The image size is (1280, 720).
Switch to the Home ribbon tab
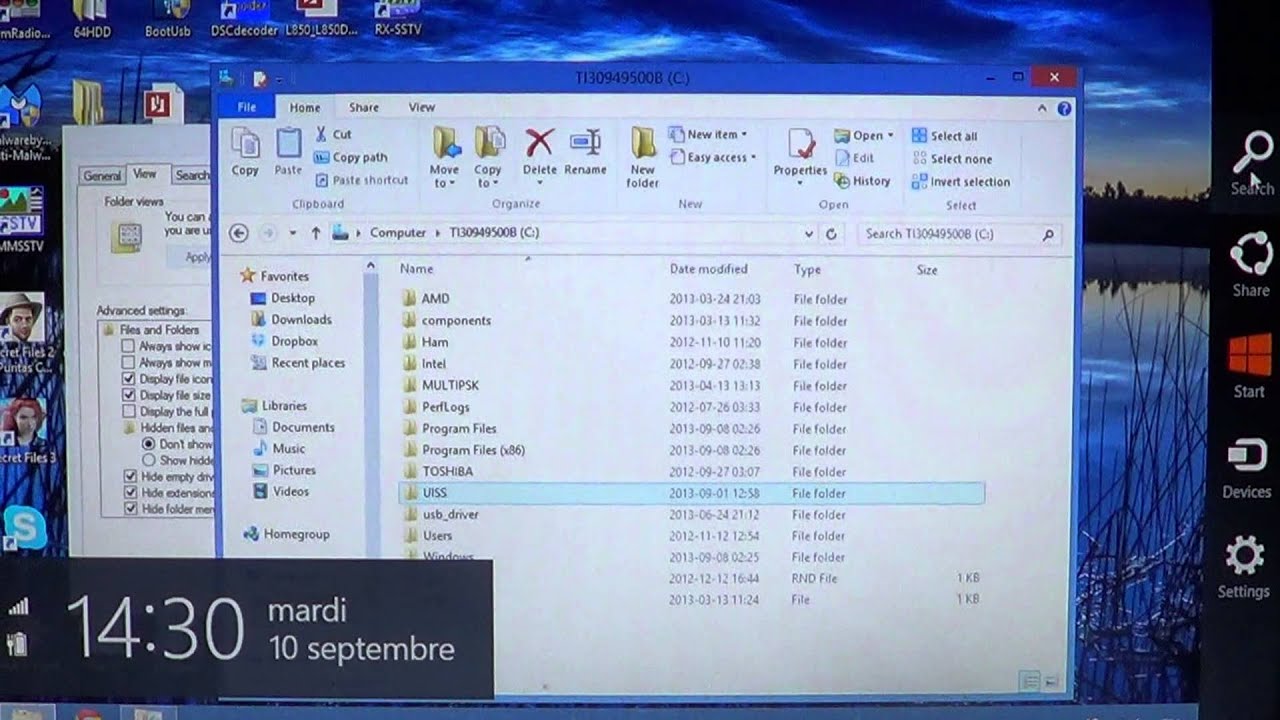305,107
